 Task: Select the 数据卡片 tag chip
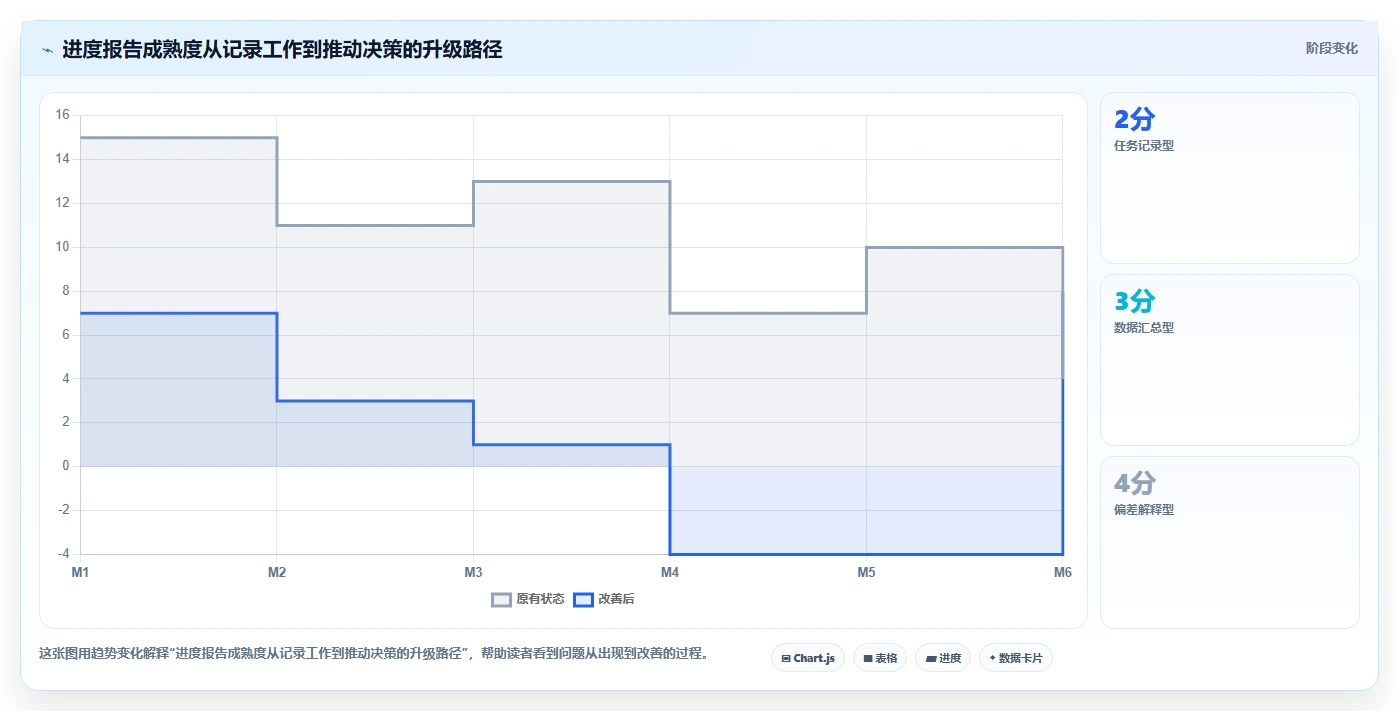[x=1016, y=658]
